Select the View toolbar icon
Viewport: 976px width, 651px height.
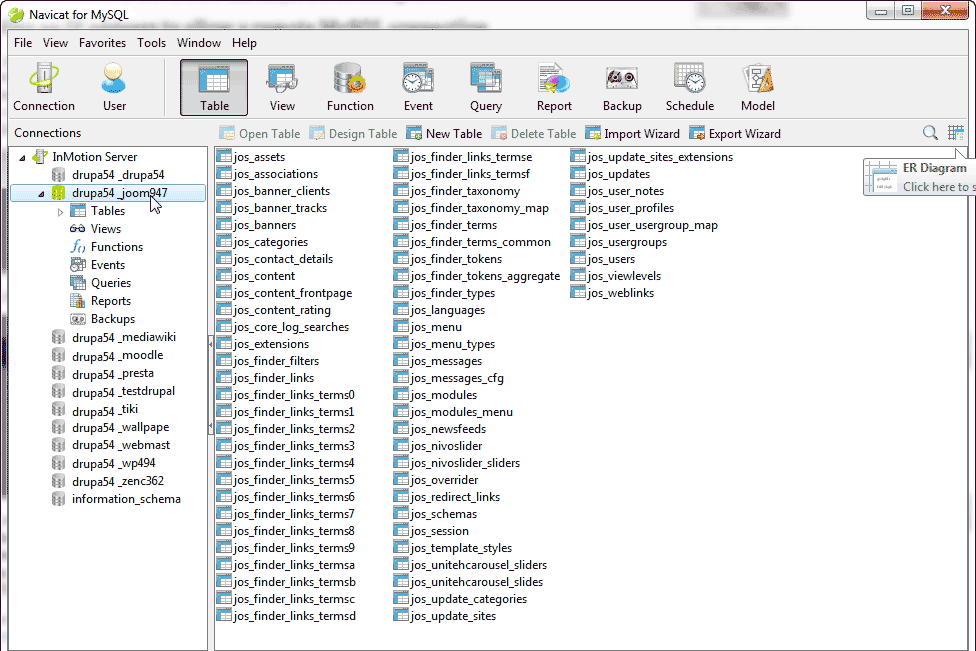(282, 87)
